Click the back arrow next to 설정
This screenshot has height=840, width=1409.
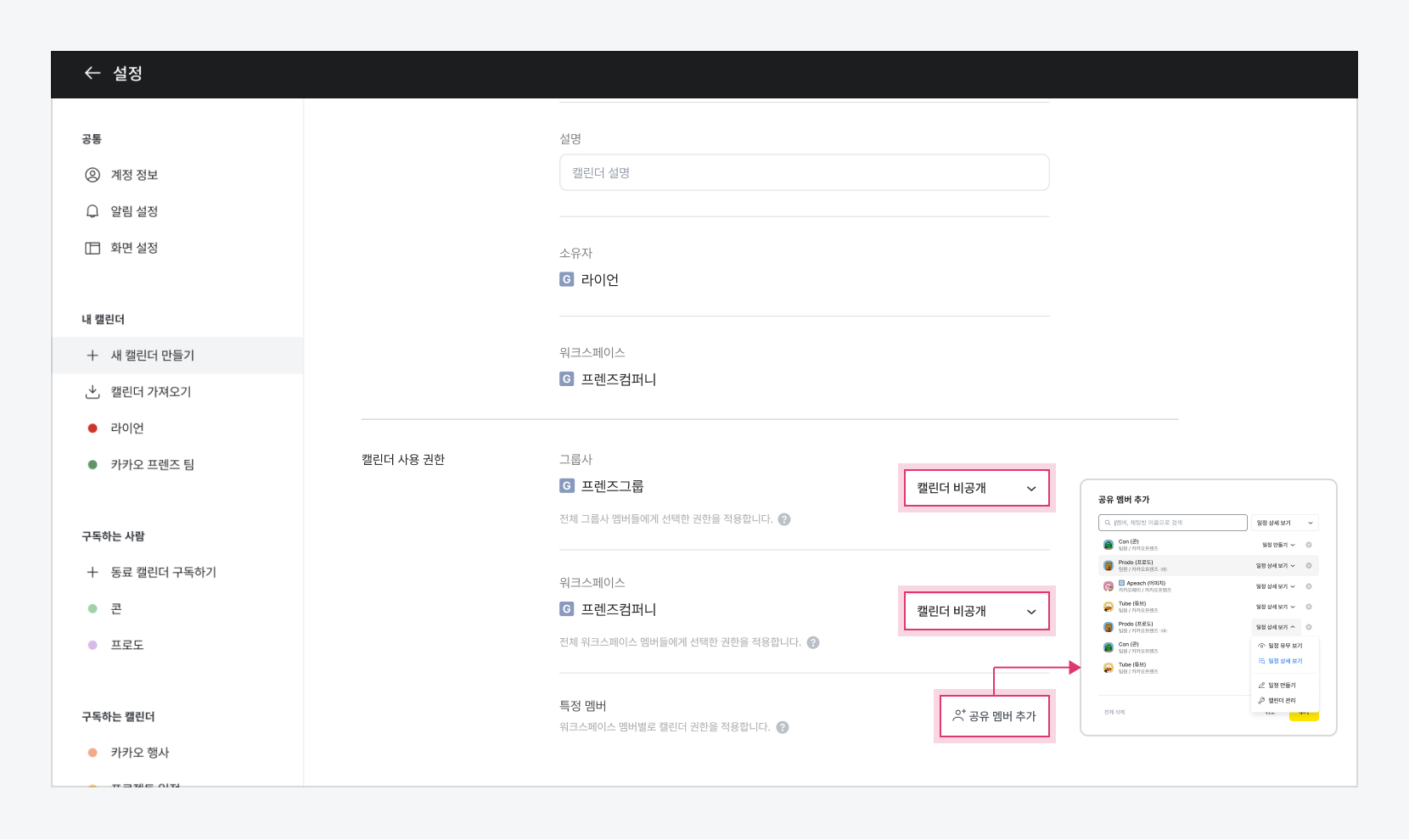[93, 74]
